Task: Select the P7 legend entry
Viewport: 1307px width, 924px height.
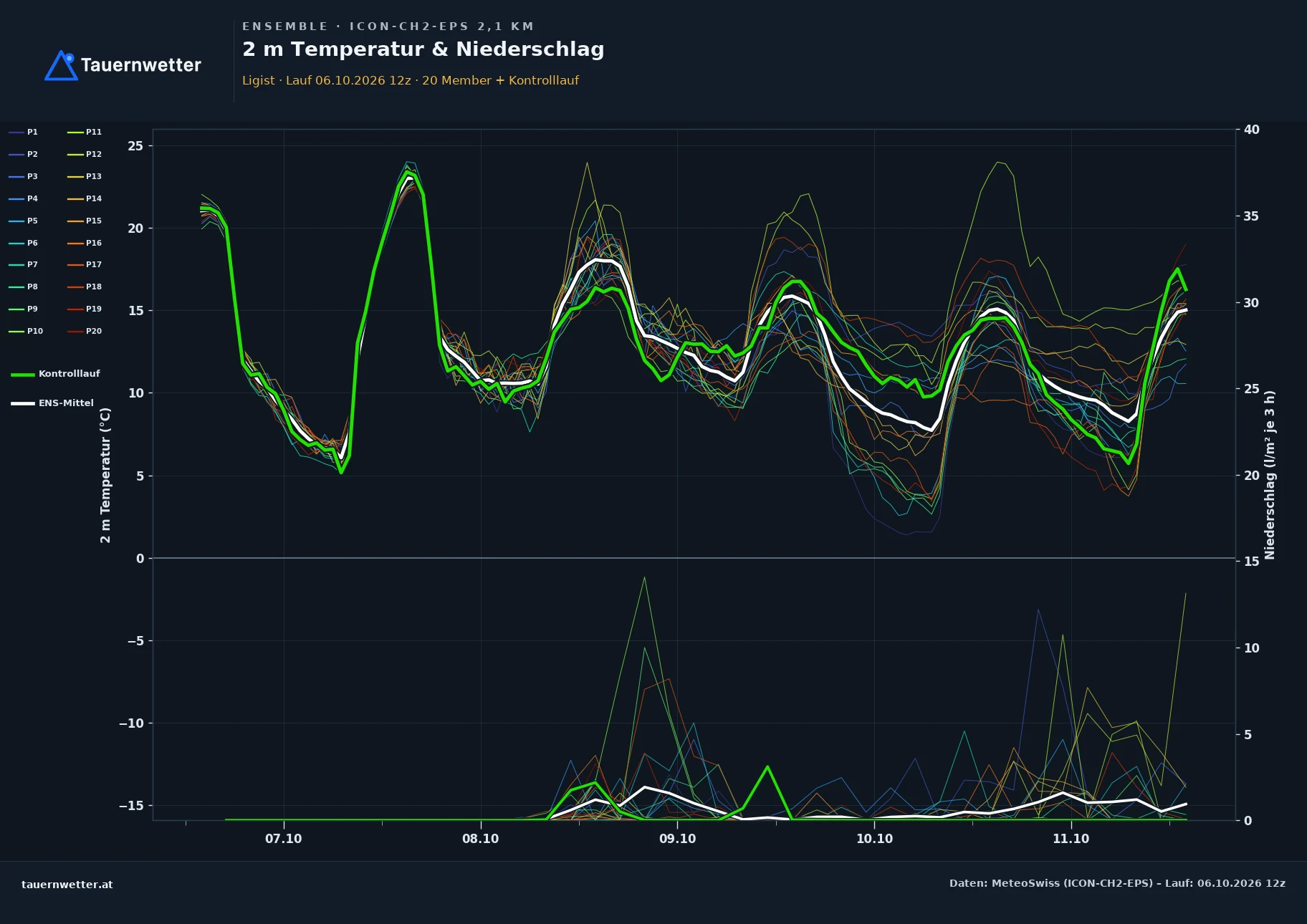Action: click(x=24, y=265)
